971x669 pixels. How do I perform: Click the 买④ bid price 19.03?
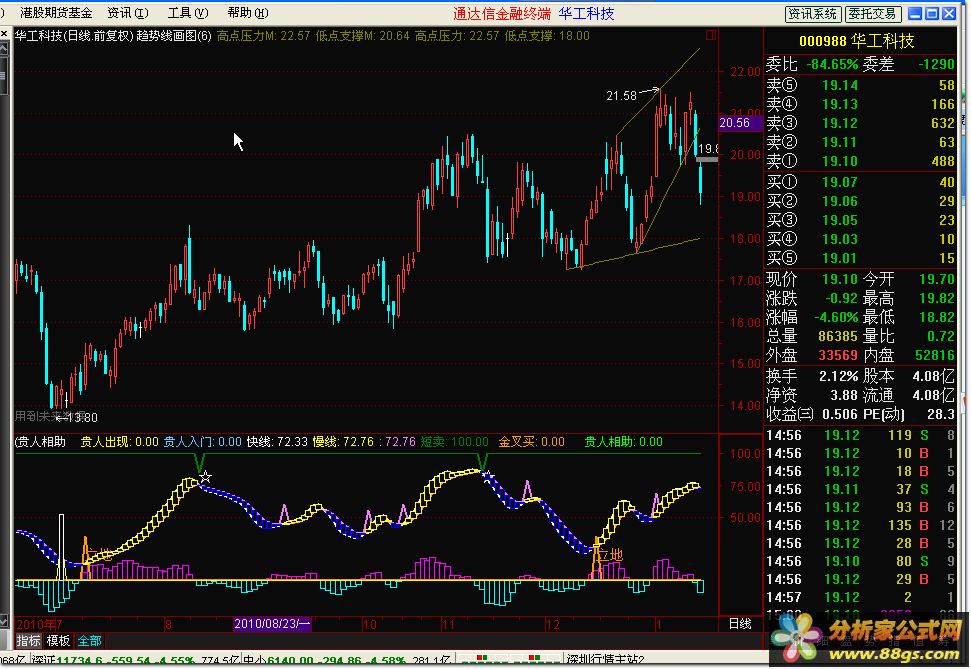pyautogui.click(x=840, y=239)
